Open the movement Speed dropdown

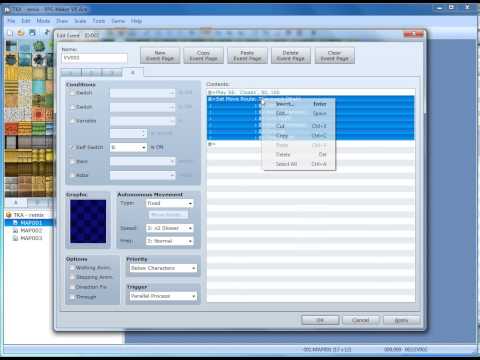(169, 228)
